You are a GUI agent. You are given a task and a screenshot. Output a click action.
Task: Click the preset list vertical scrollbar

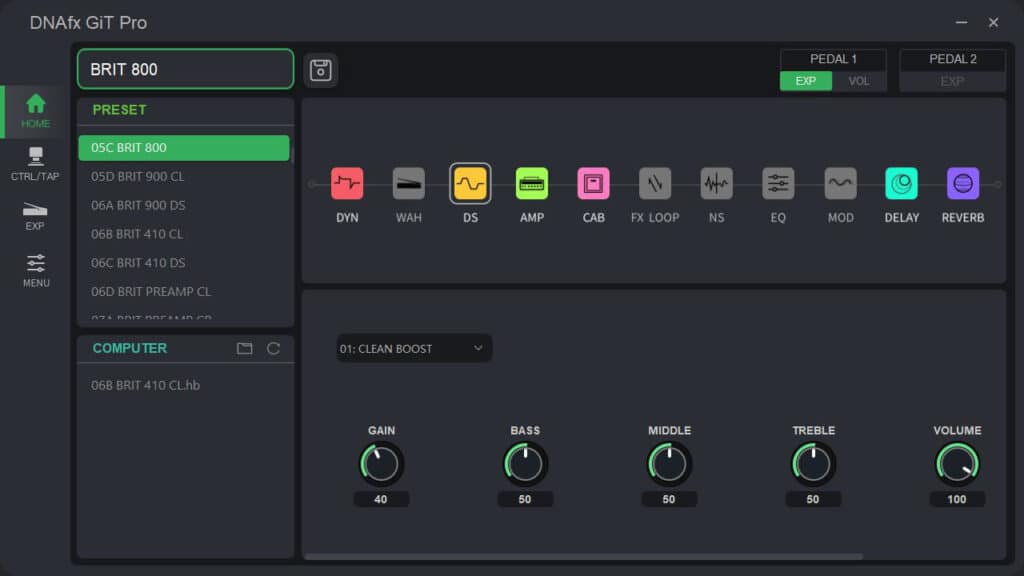(x=292, y=155)
